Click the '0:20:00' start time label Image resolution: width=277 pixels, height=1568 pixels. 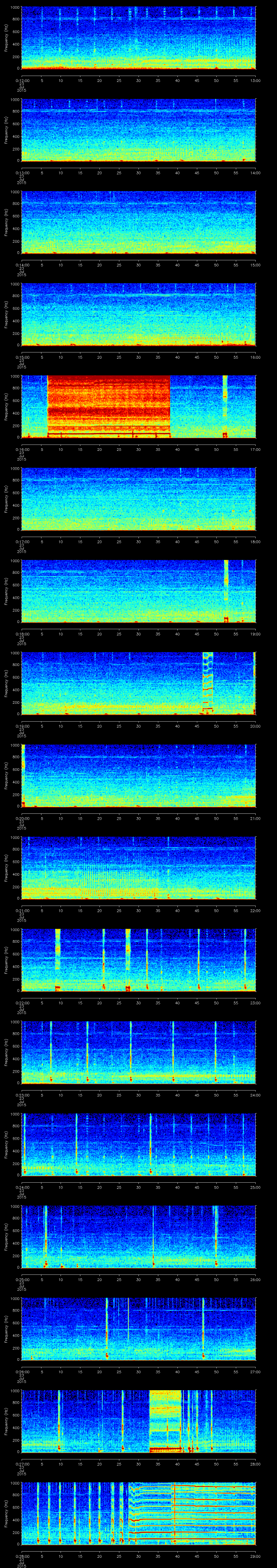(22, 818)
